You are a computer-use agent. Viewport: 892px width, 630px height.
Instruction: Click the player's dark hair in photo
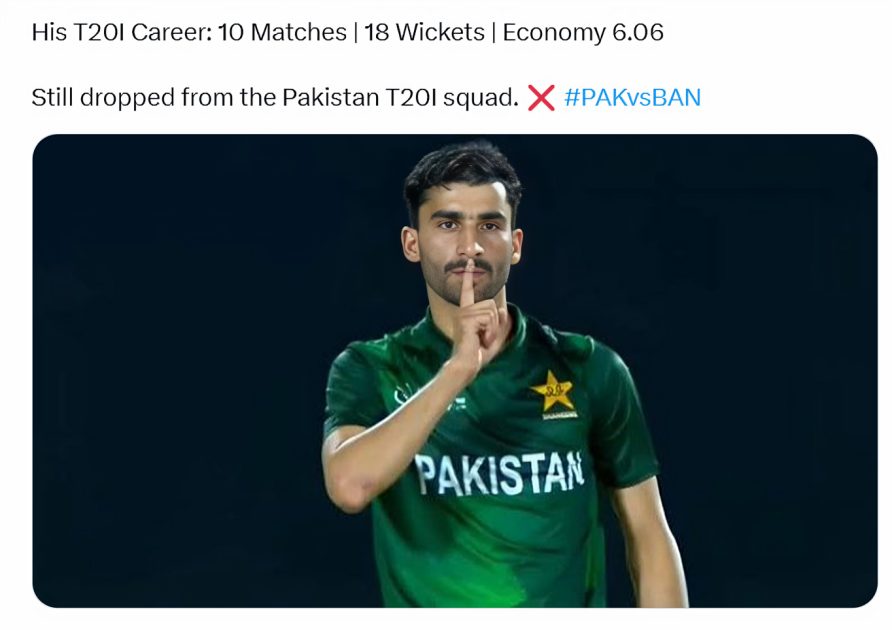coord(462,174)
